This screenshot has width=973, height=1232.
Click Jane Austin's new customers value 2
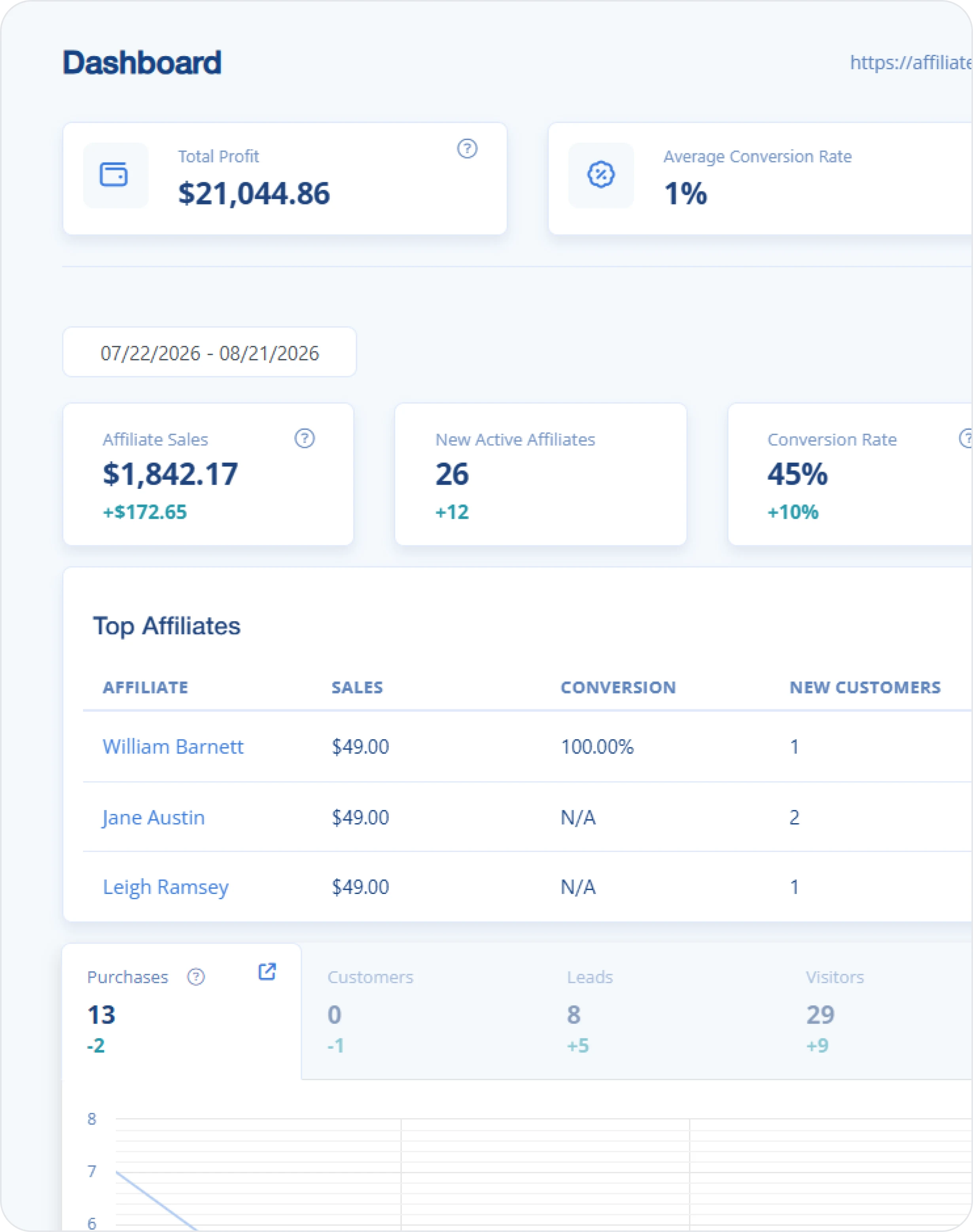point(794,818)
